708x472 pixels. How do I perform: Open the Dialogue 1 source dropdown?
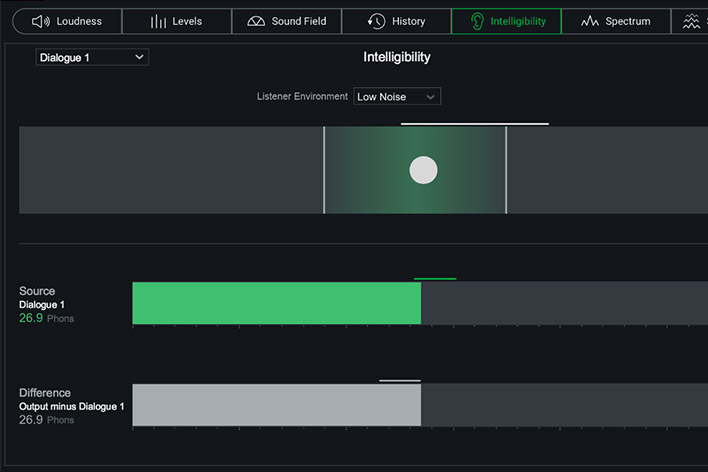point(92,57)
